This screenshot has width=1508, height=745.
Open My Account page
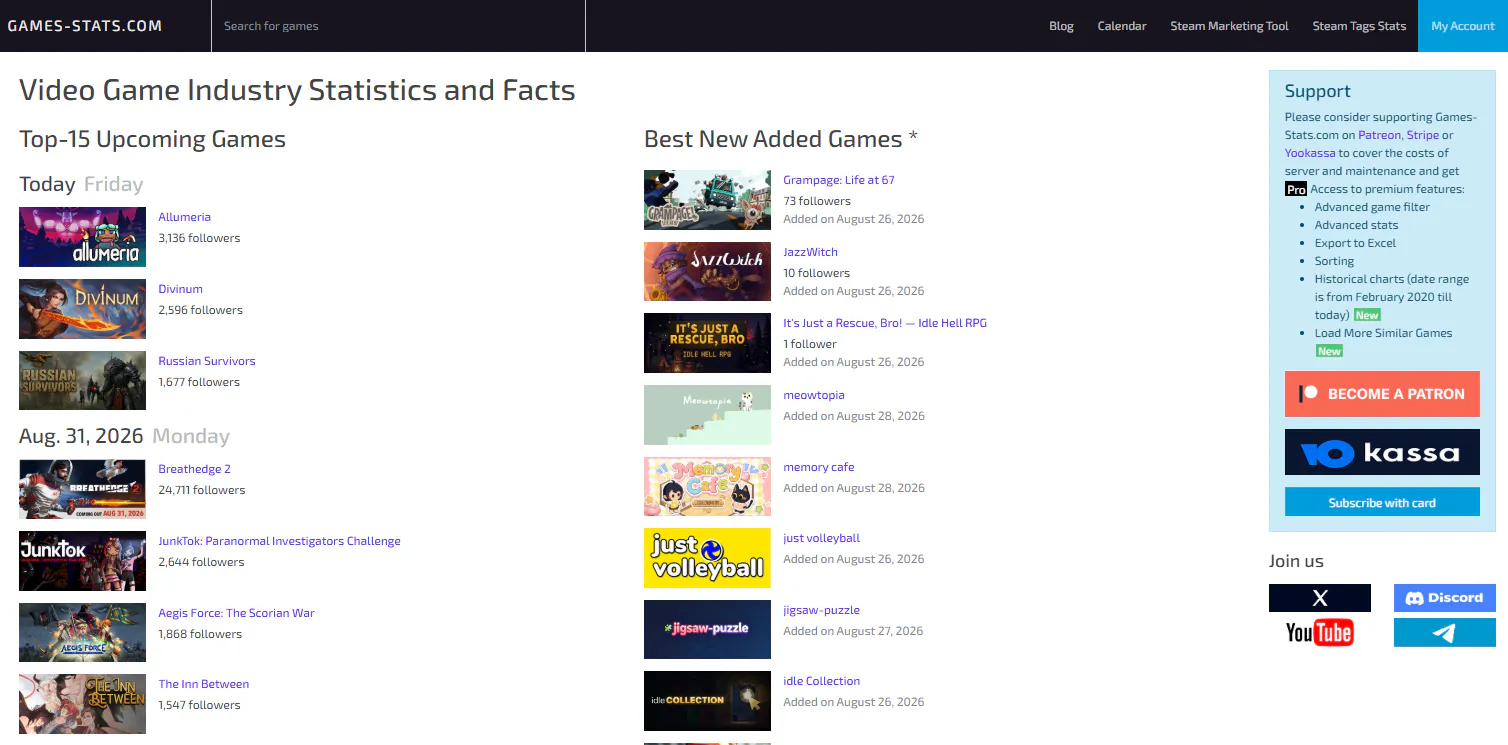click(x=1463, y=26)
